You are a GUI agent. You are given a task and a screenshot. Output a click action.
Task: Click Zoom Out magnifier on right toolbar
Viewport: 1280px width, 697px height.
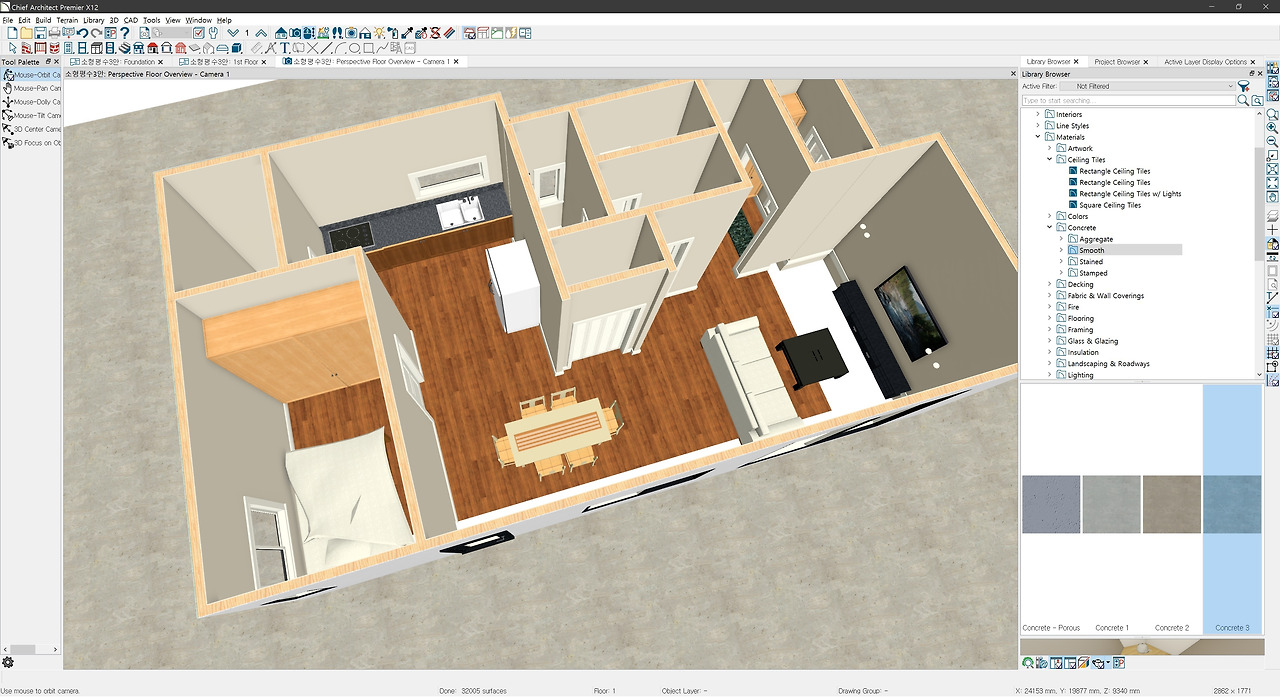coord(1272,141)
